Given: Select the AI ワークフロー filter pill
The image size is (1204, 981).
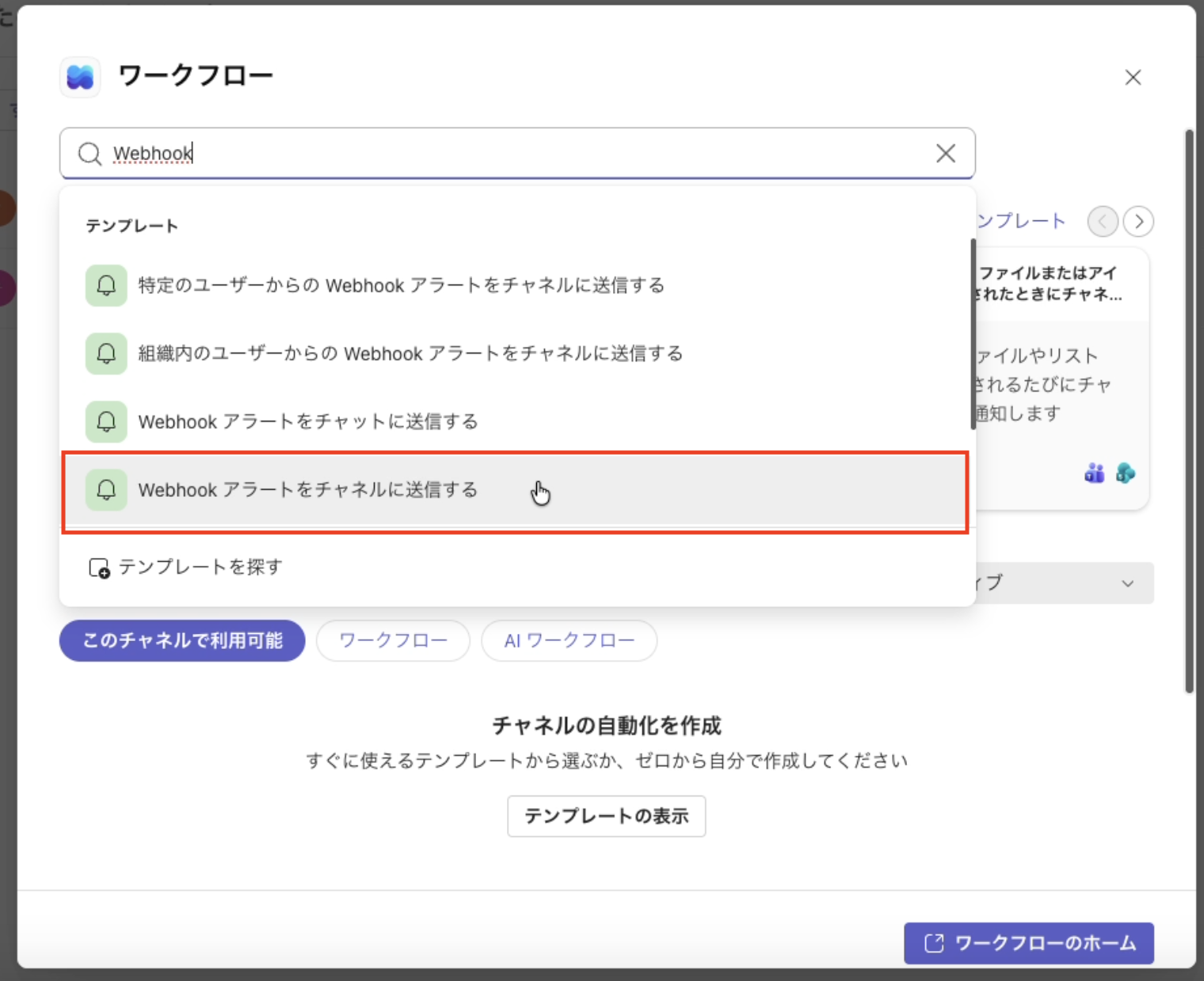Looking at the screenshot, I should 570,640.
